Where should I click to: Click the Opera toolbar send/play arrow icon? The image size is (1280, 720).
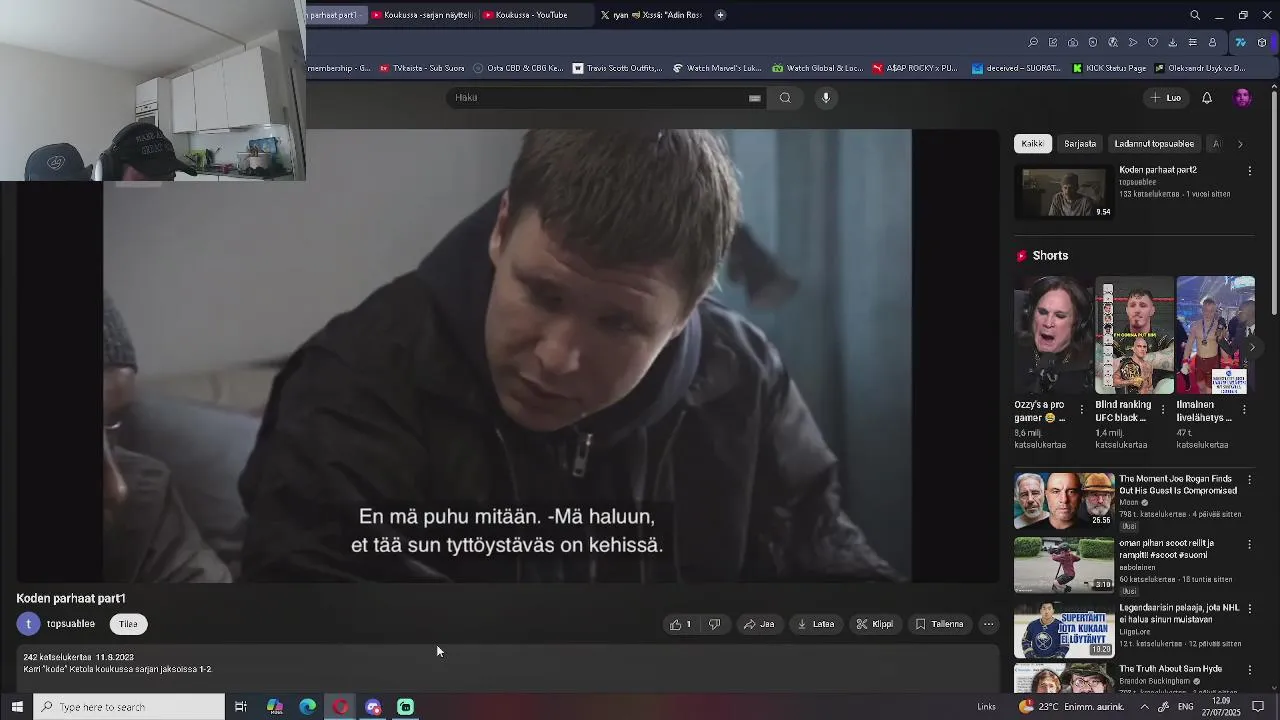(1133, 42)
